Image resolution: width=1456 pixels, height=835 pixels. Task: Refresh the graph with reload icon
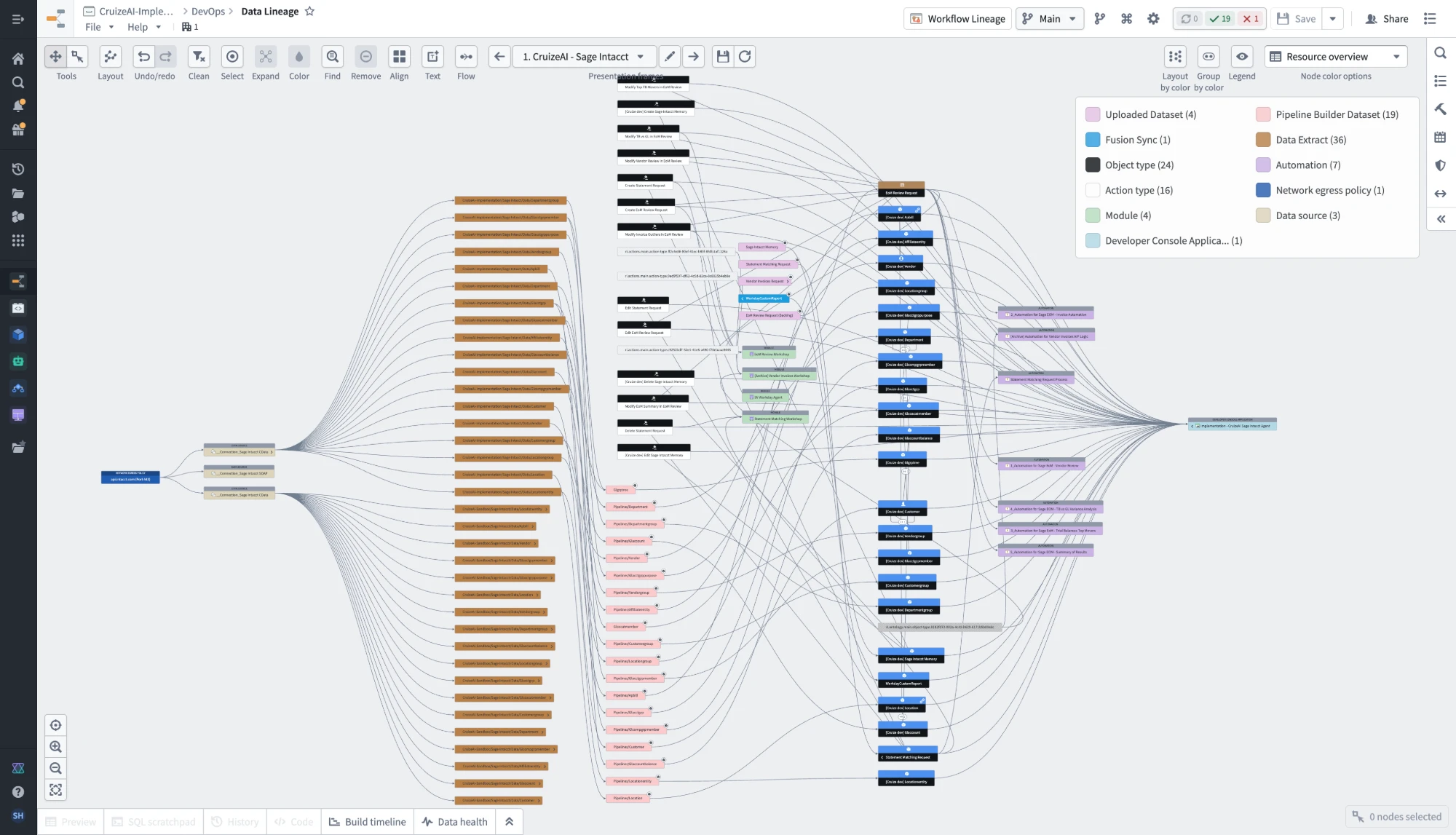coord(745,57)
